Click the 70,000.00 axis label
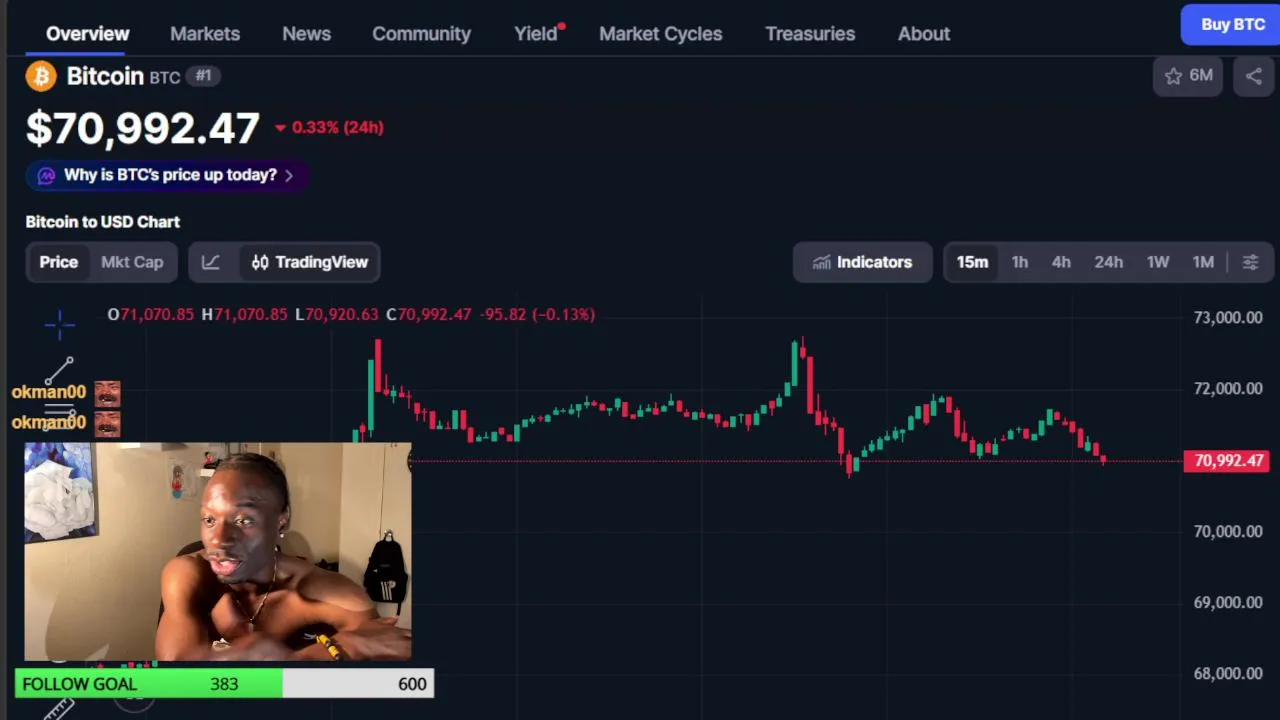Screen dimensions: 1280x720 (1228, 531)
